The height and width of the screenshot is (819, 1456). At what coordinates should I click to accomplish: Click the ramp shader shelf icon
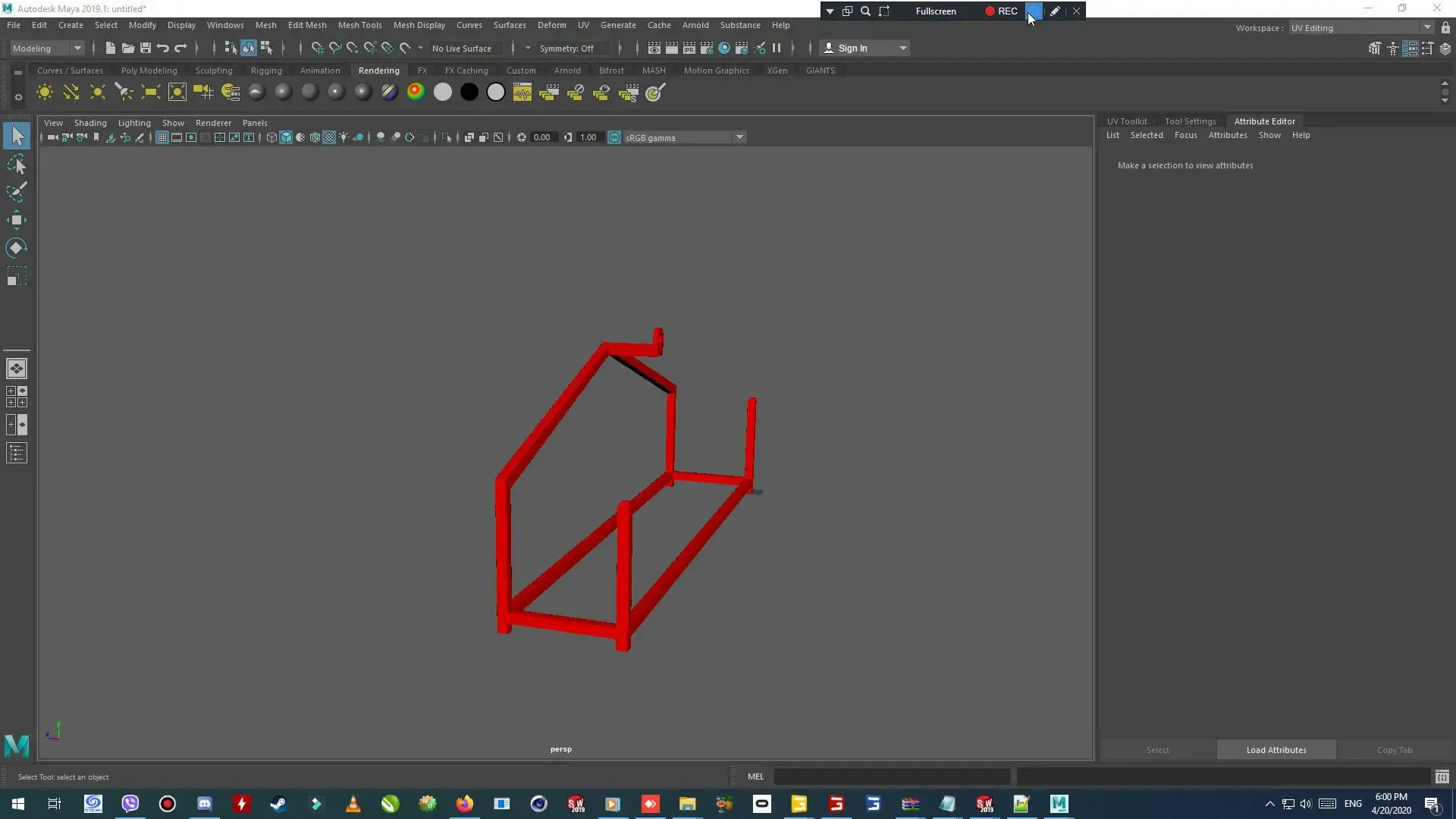tap(416, 93)
